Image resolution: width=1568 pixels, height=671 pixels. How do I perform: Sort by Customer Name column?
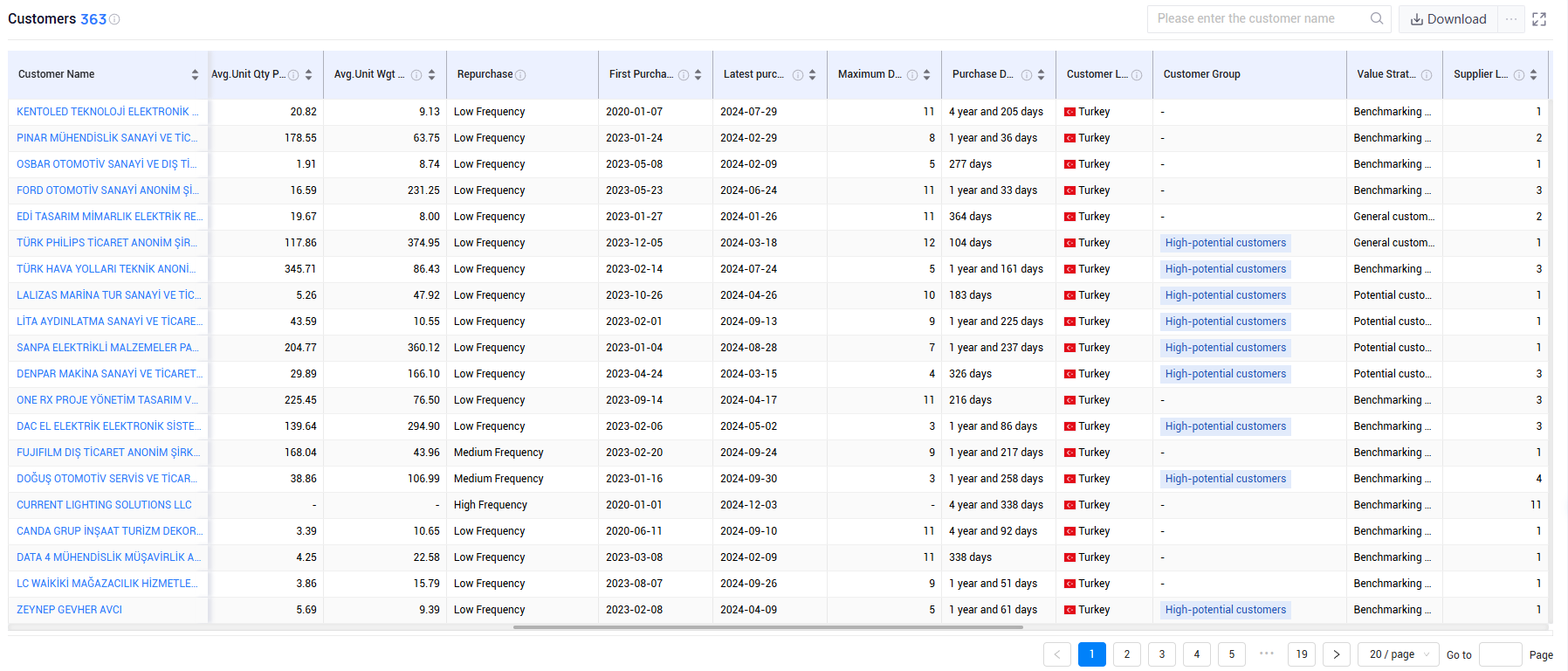tap(195, 75)
